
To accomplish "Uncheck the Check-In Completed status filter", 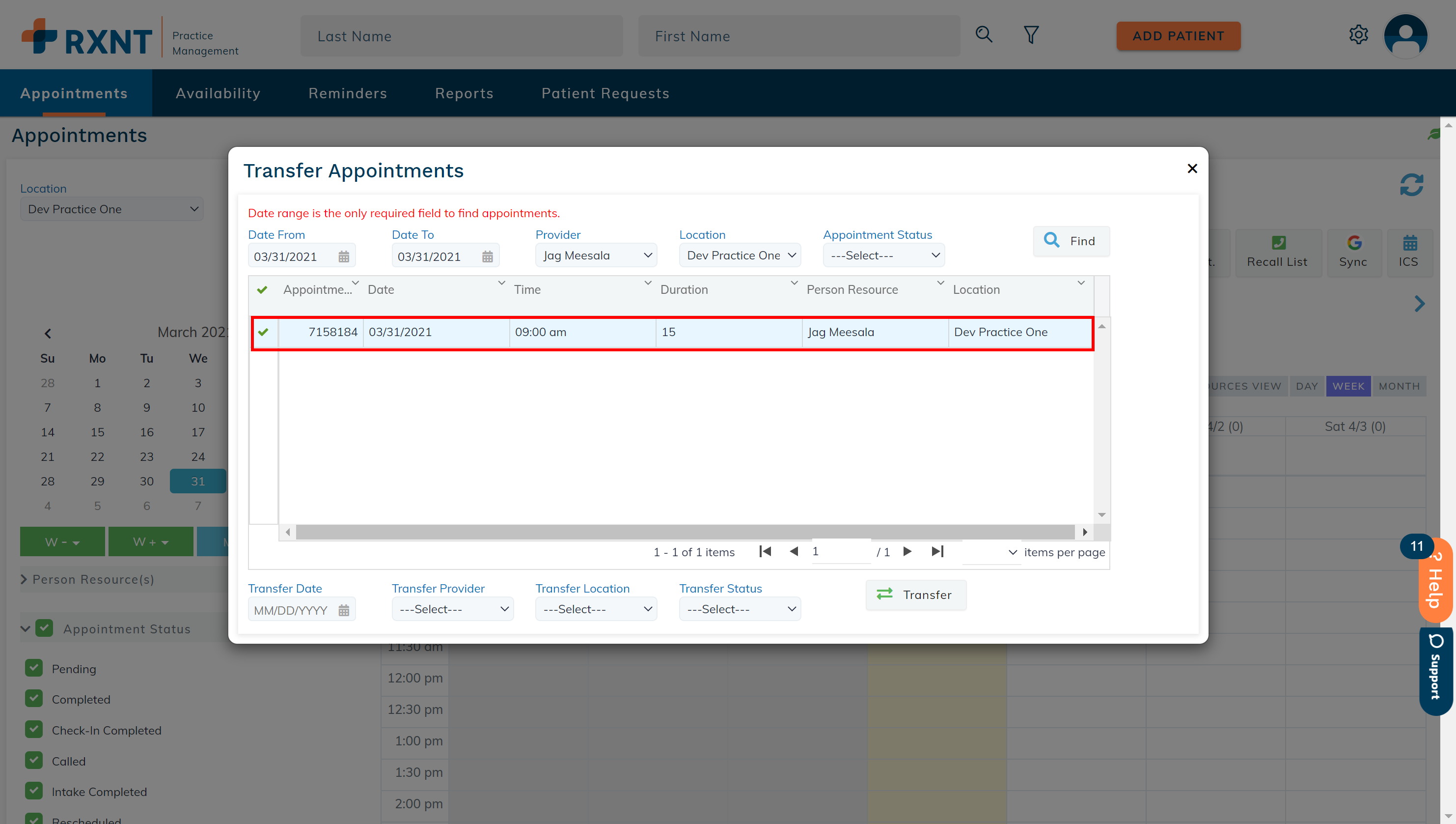I will click(34, 730).
